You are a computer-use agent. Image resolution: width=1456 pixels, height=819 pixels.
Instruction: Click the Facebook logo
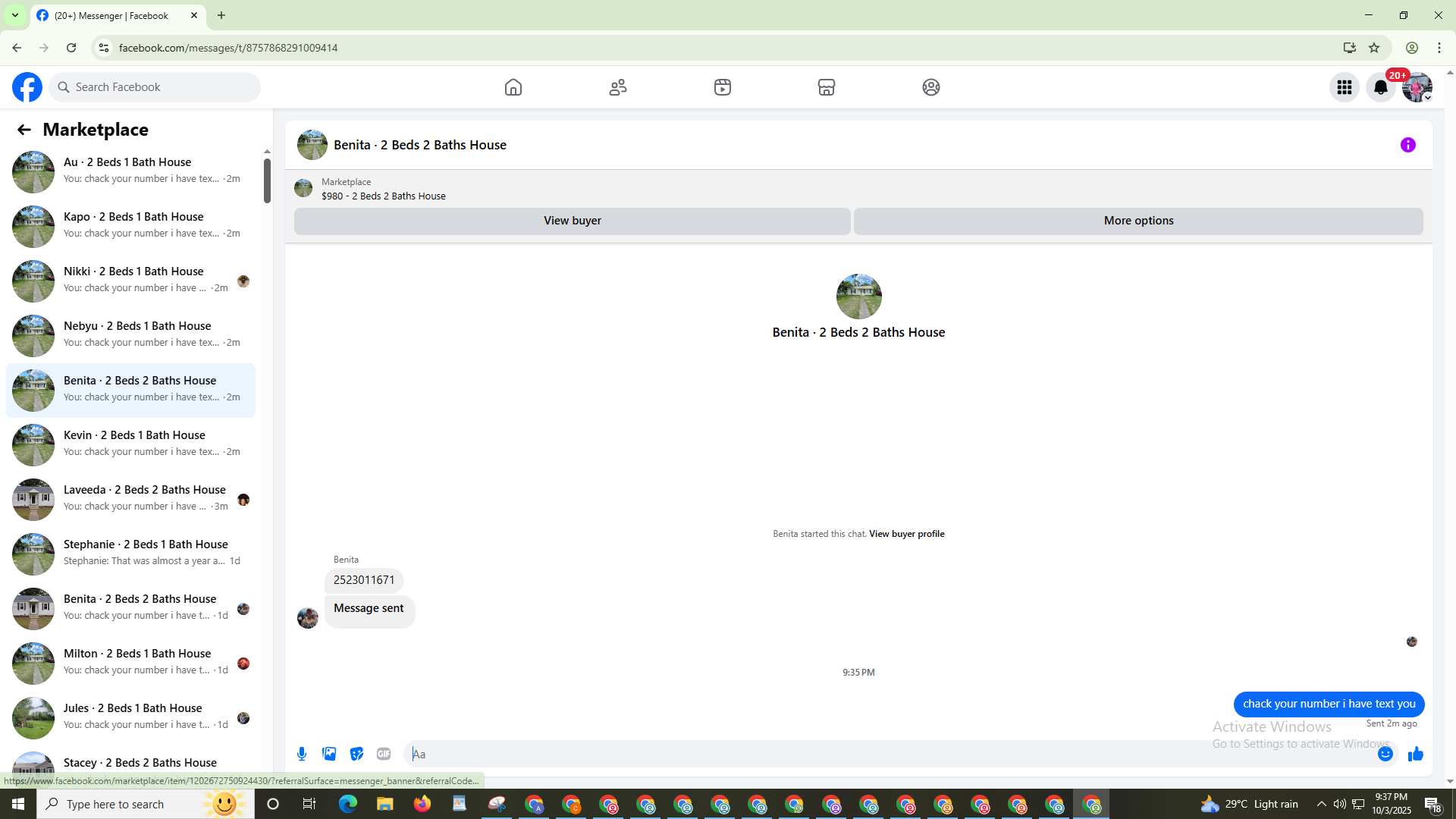(27, 87)
